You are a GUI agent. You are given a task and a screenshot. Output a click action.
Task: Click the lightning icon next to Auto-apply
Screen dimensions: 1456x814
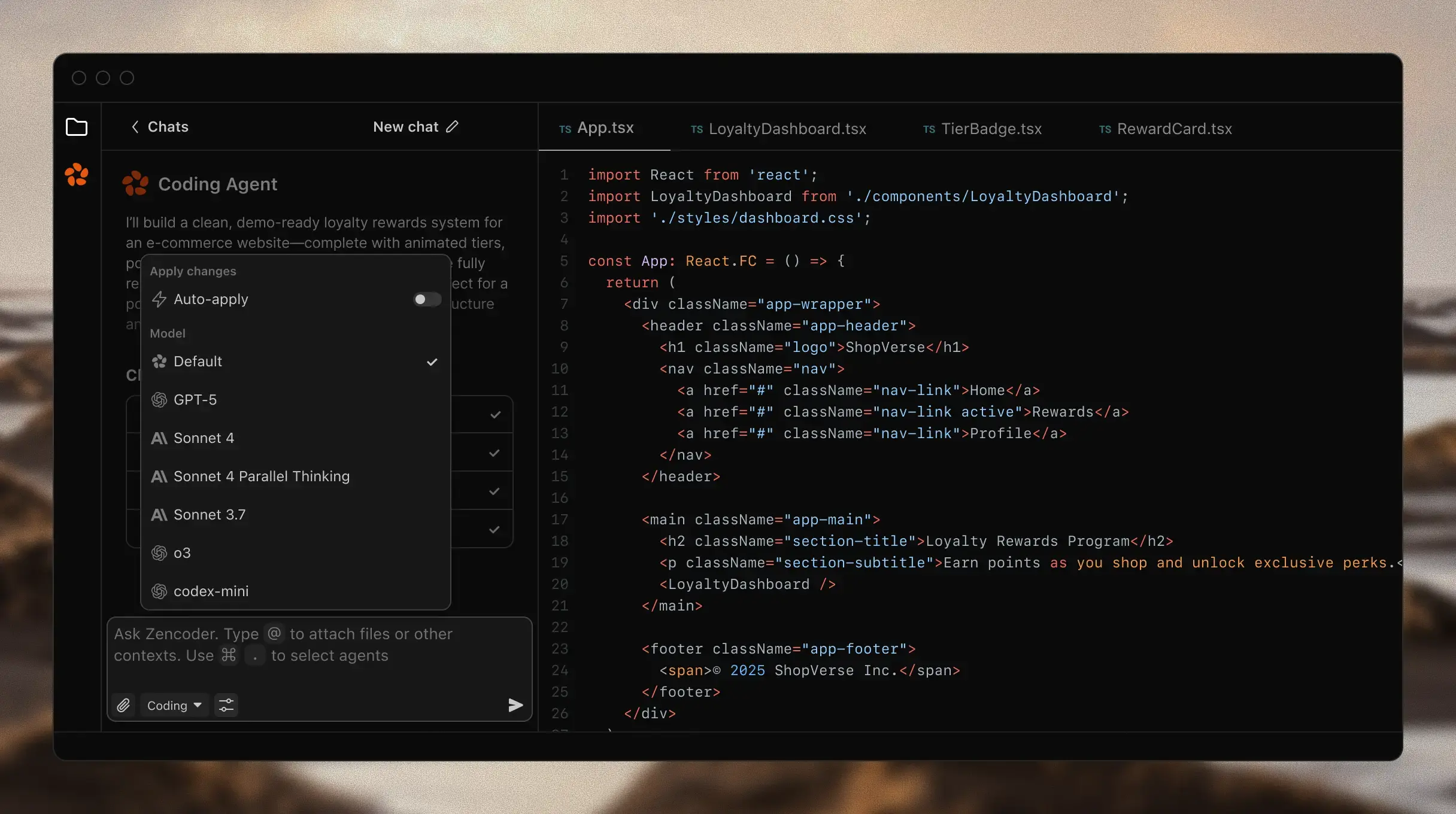(159, 299)
